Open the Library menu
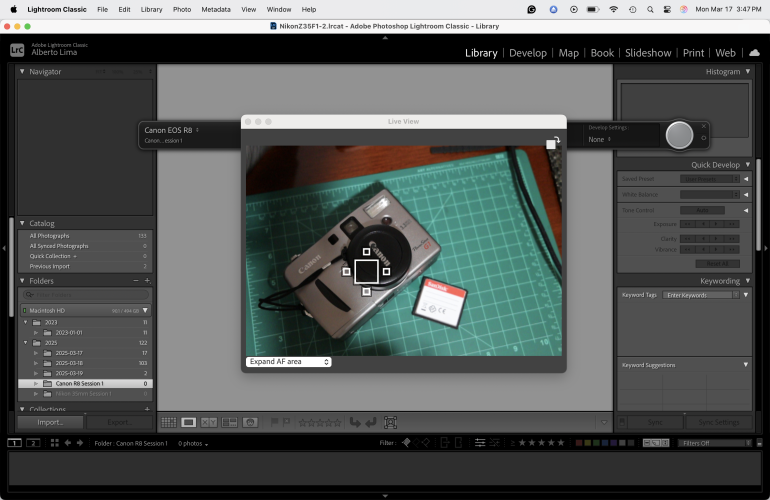770x500 pixels. [x=151, y=9]
